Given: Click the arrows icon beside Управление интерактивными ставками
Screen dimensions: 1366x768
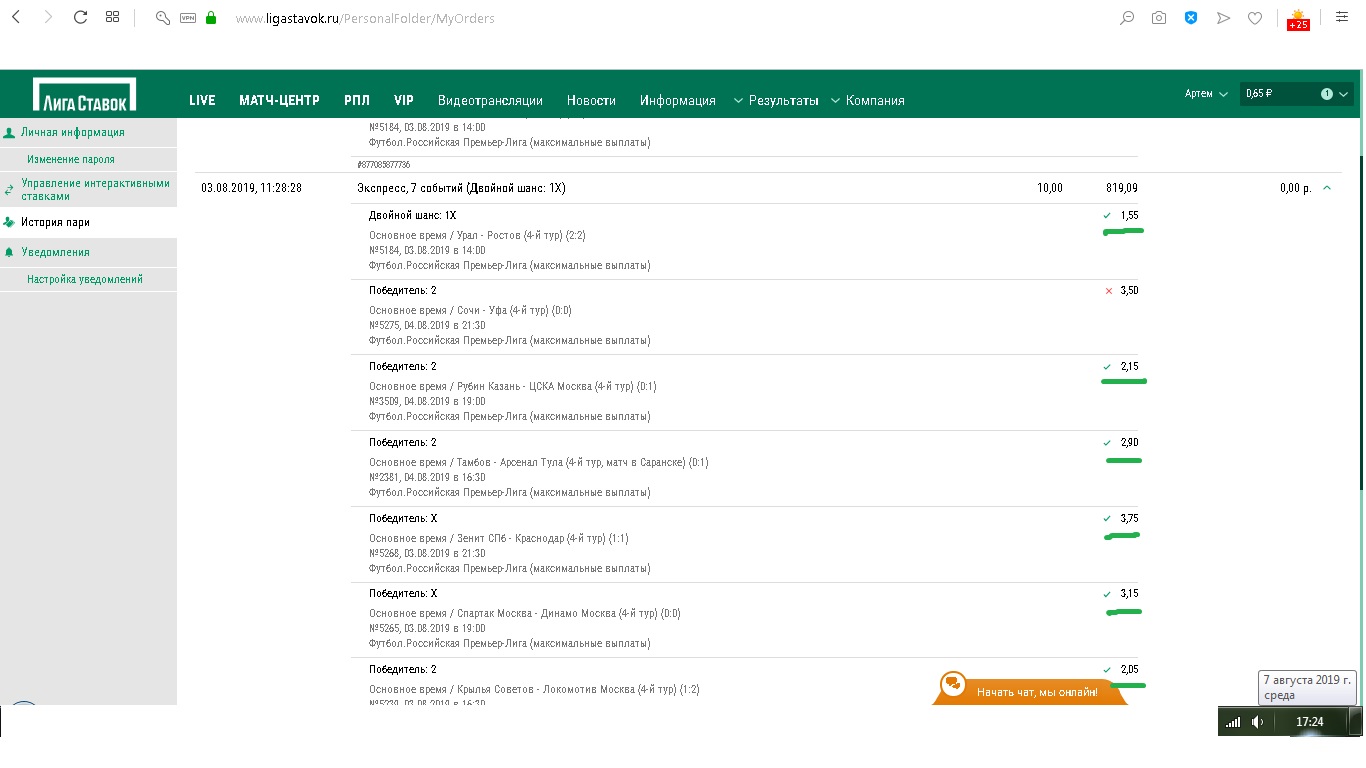Looking at the screenshot, I should click(x=9, y=189).
